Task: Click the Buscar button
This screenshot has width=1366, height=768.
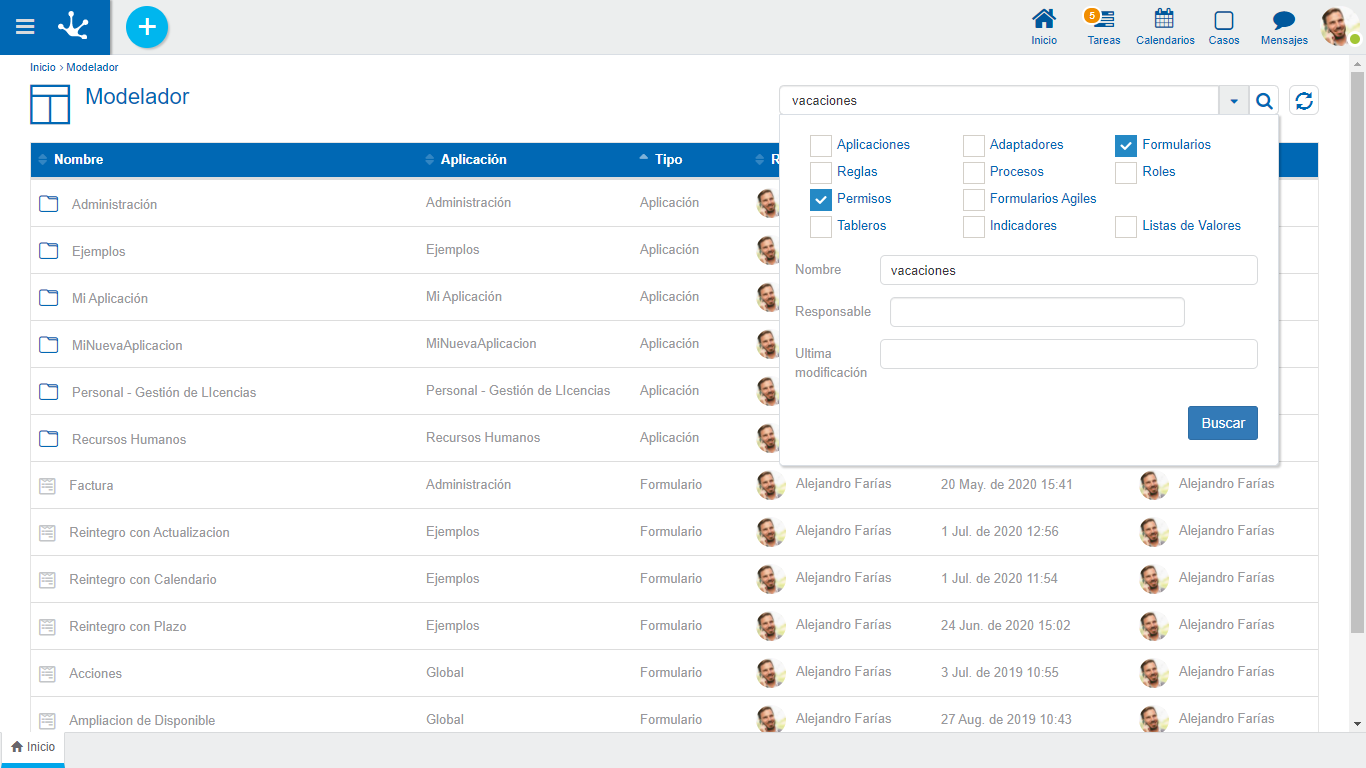Action: pos(1222,423)
